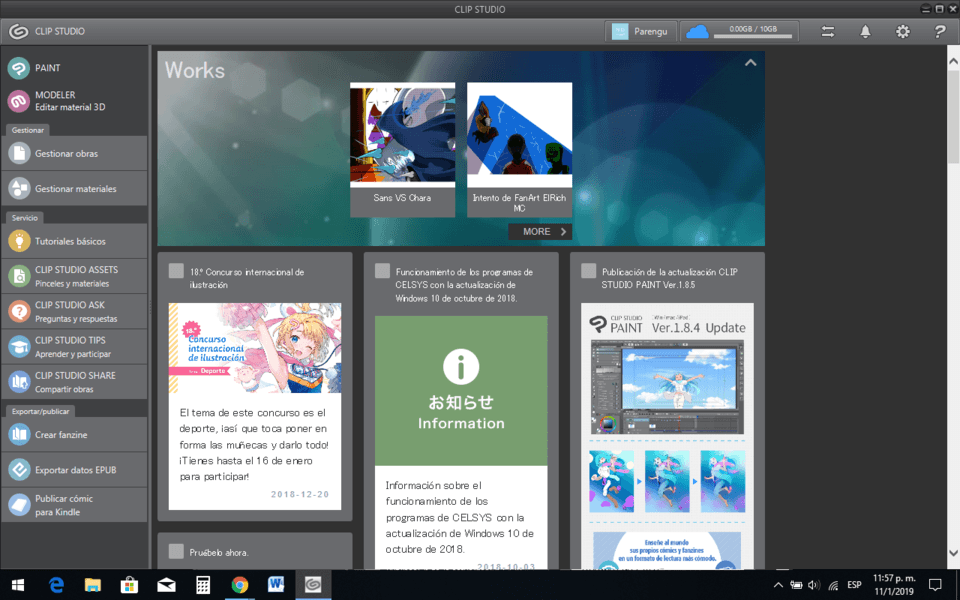Click the Servicio section label
The width and height of the screenshot is (960, 600).
pos(24,218)
